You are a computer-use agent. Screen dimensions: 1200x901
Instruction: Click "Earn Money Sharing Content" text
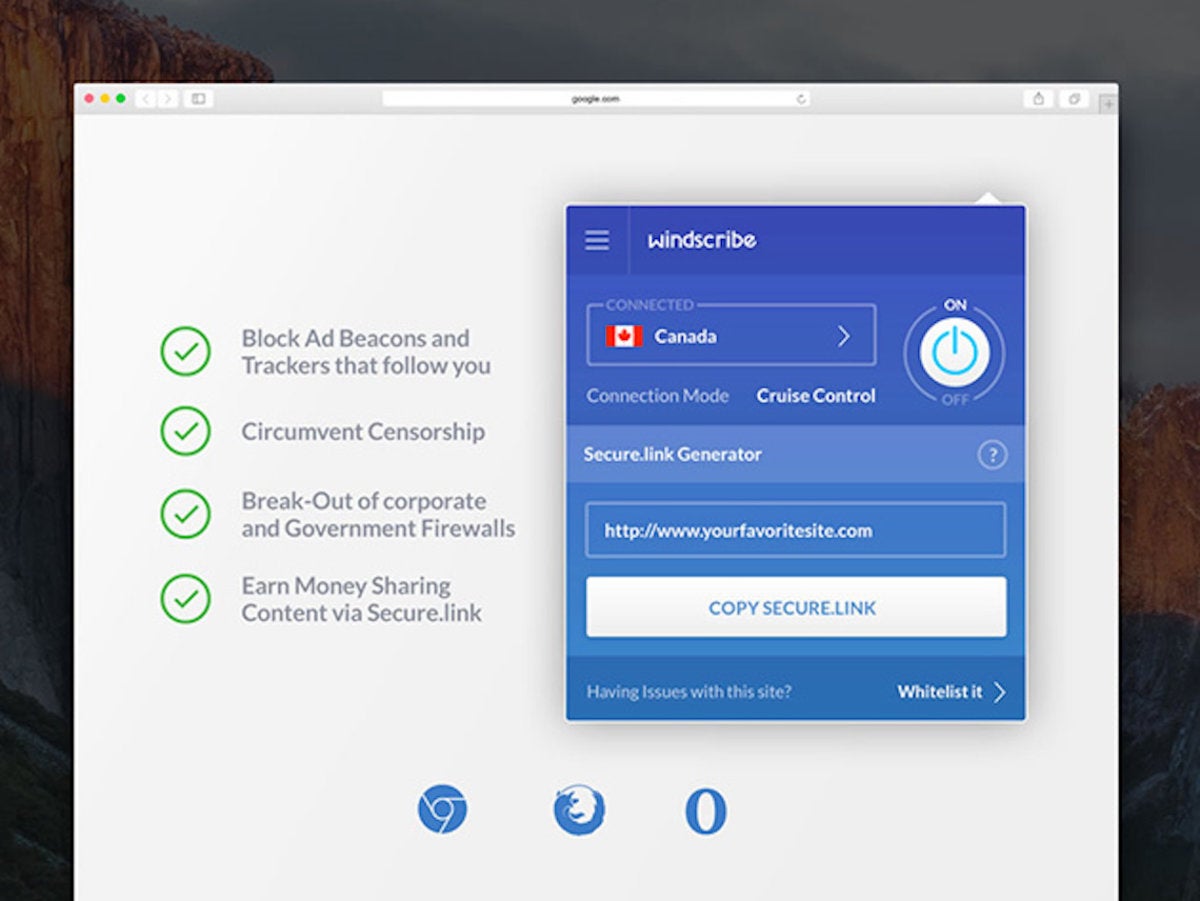click(x=361, y=599)
